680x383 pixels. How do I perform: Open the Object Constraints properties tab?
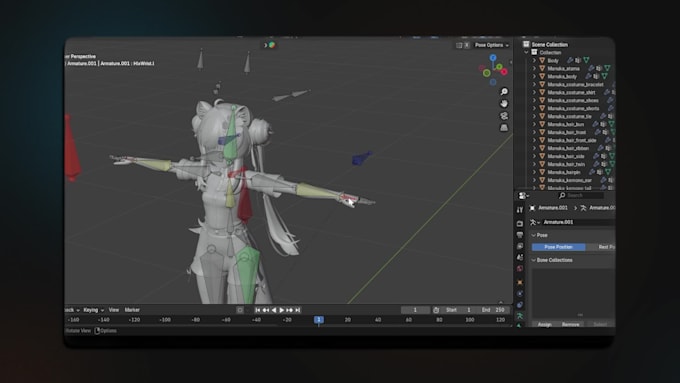[520, 305]
